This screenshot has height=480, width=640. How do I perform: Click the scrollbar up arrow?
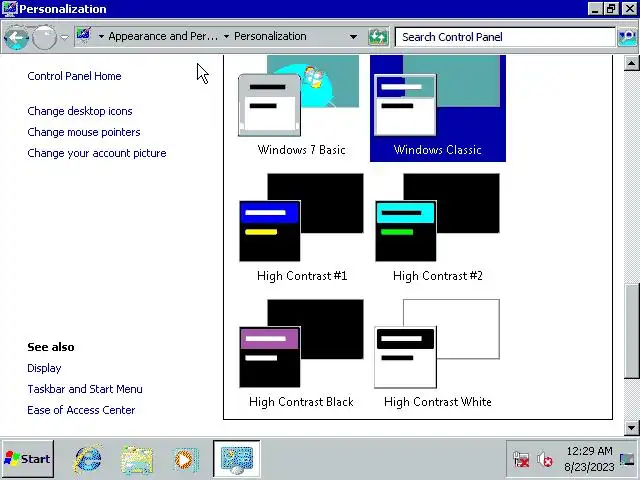[x=631, y=63]
